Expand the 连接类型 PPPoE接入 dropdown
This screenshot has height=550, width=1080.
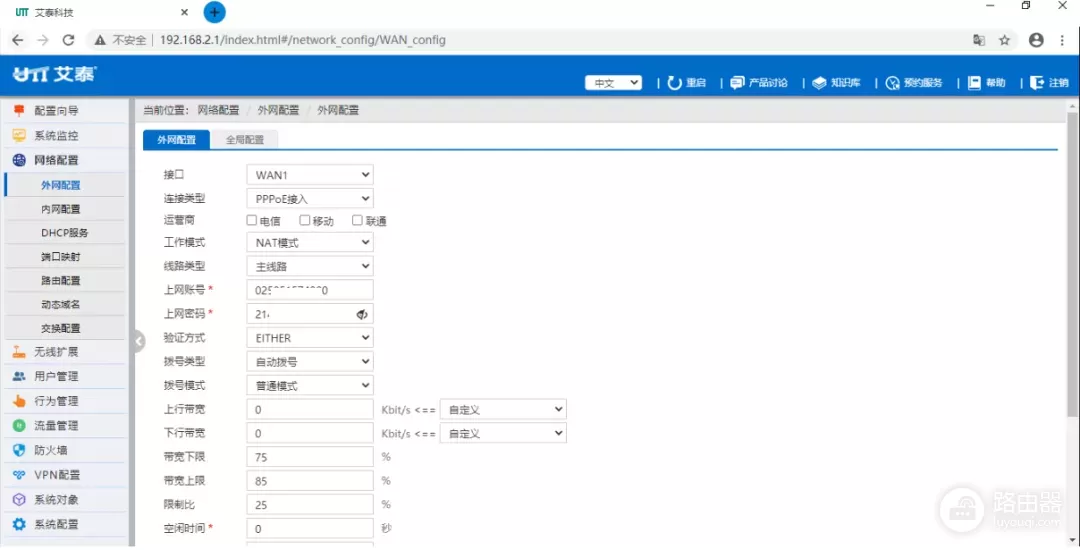tap(309, 199)
